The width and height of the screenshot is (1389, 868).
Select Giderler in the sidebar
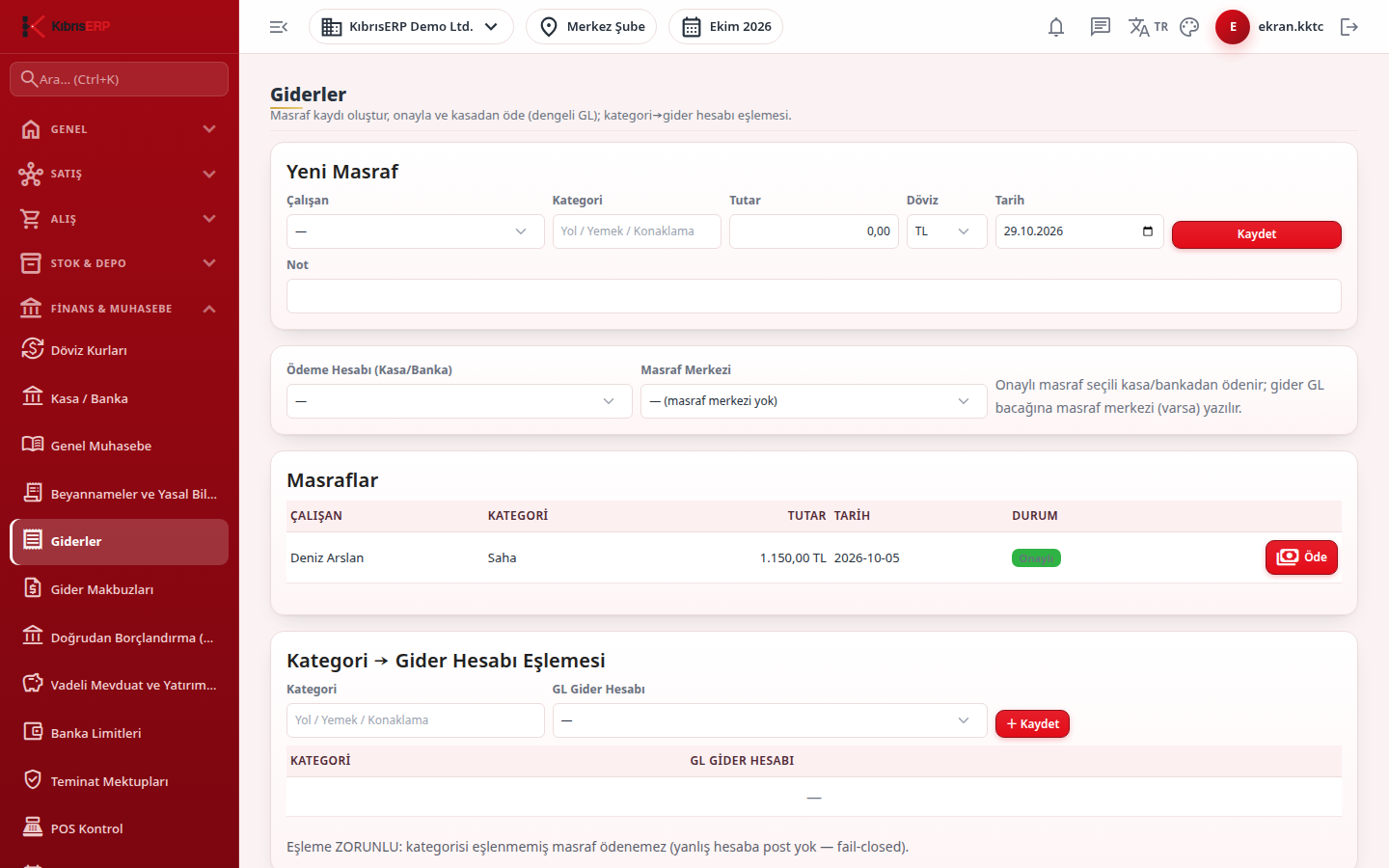click(120, 541)
